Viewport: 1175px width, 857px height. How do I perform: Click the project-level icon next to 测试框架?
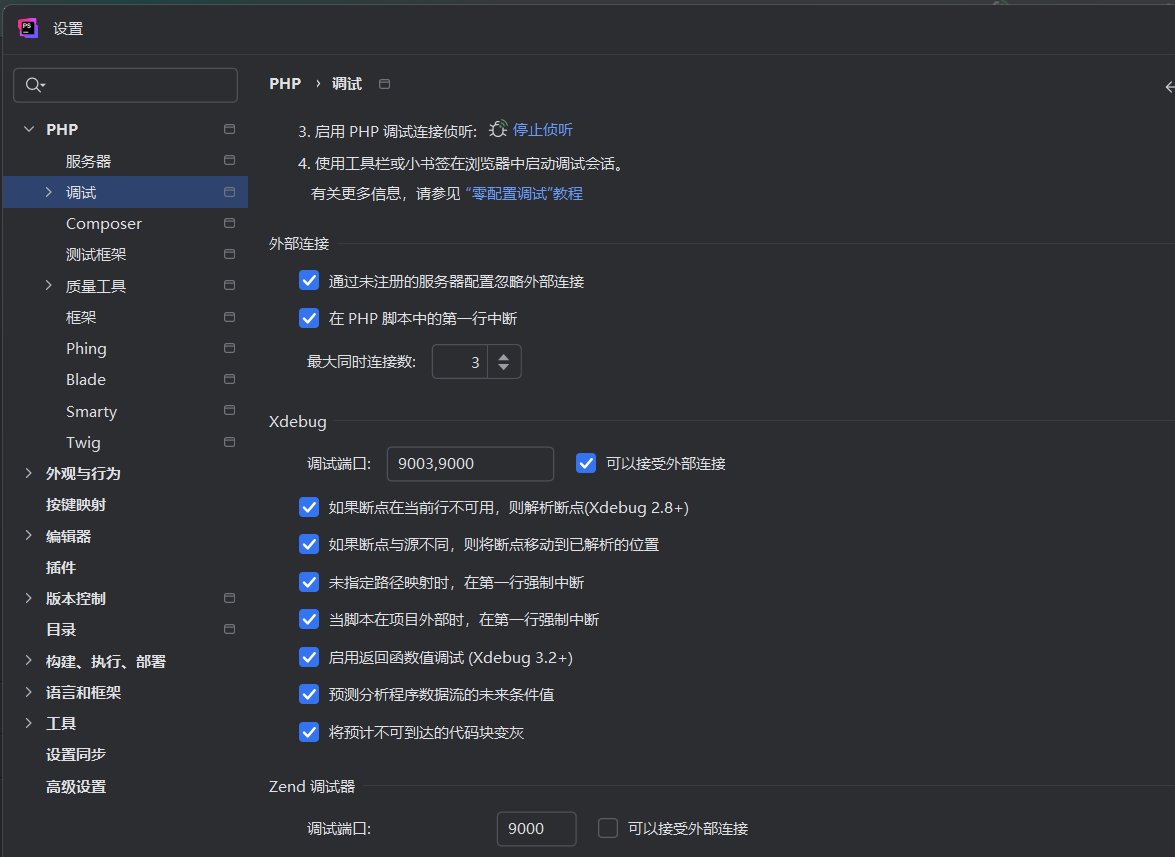pyautogui.click(x=229, y=255)
